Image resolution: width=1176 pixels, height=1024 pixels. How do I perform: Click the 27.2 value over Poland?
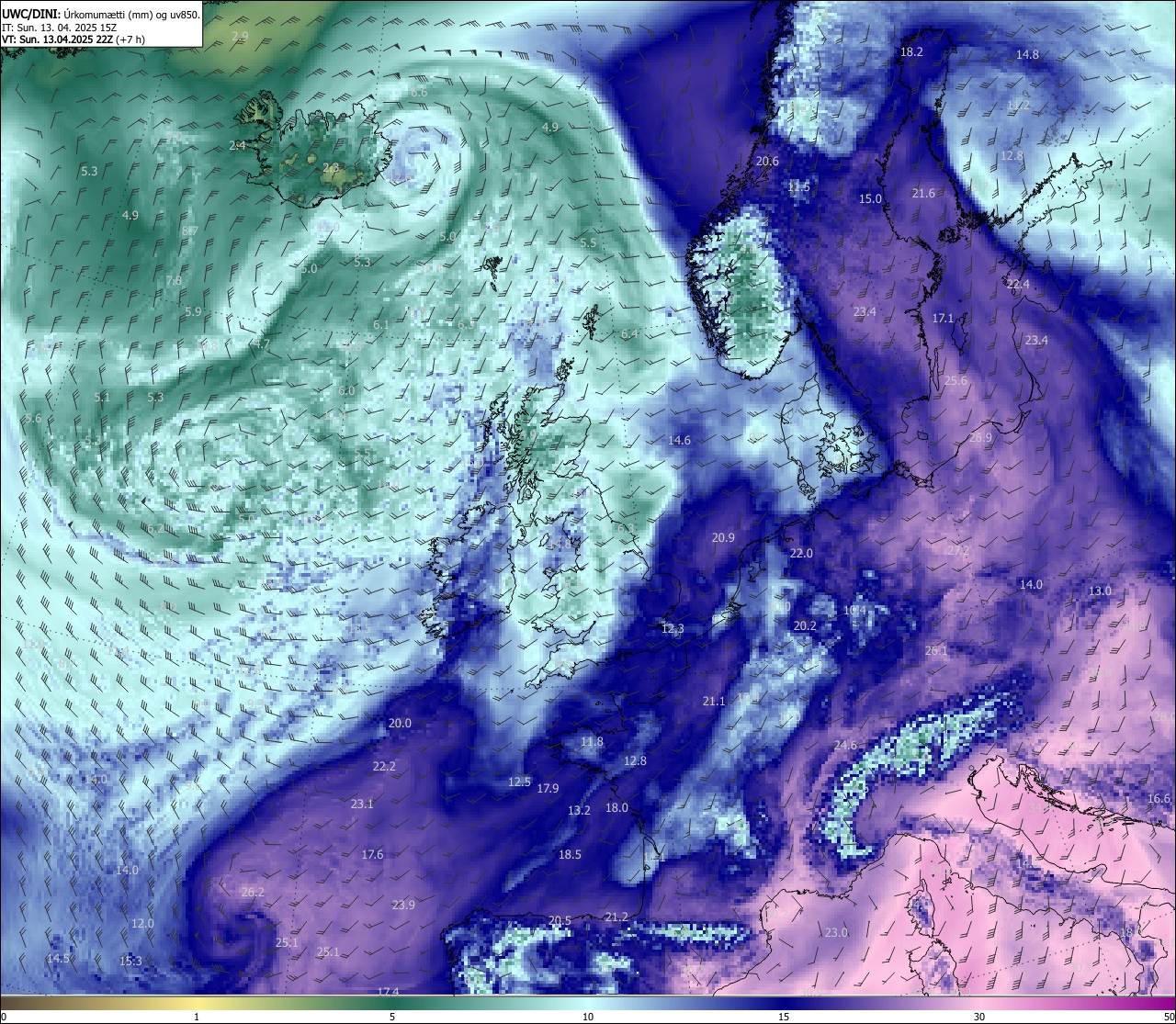pos(958,551)
